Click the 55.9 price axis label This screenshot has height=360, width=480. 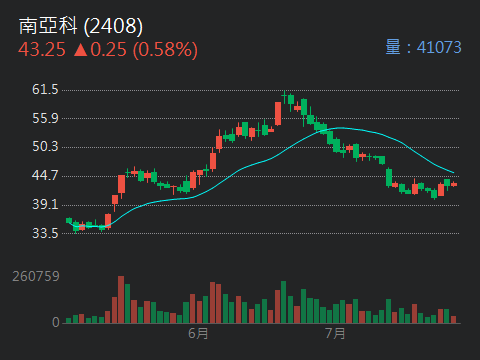coord(45,118)
